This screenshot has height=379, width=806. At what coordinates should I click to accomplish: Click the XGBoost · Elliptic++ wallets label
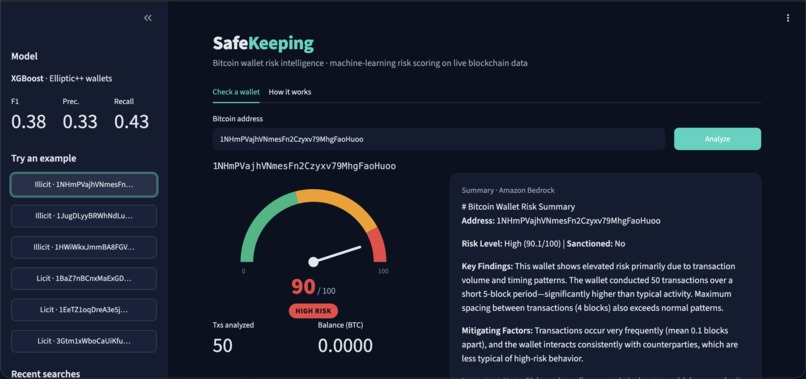point(62,79)
